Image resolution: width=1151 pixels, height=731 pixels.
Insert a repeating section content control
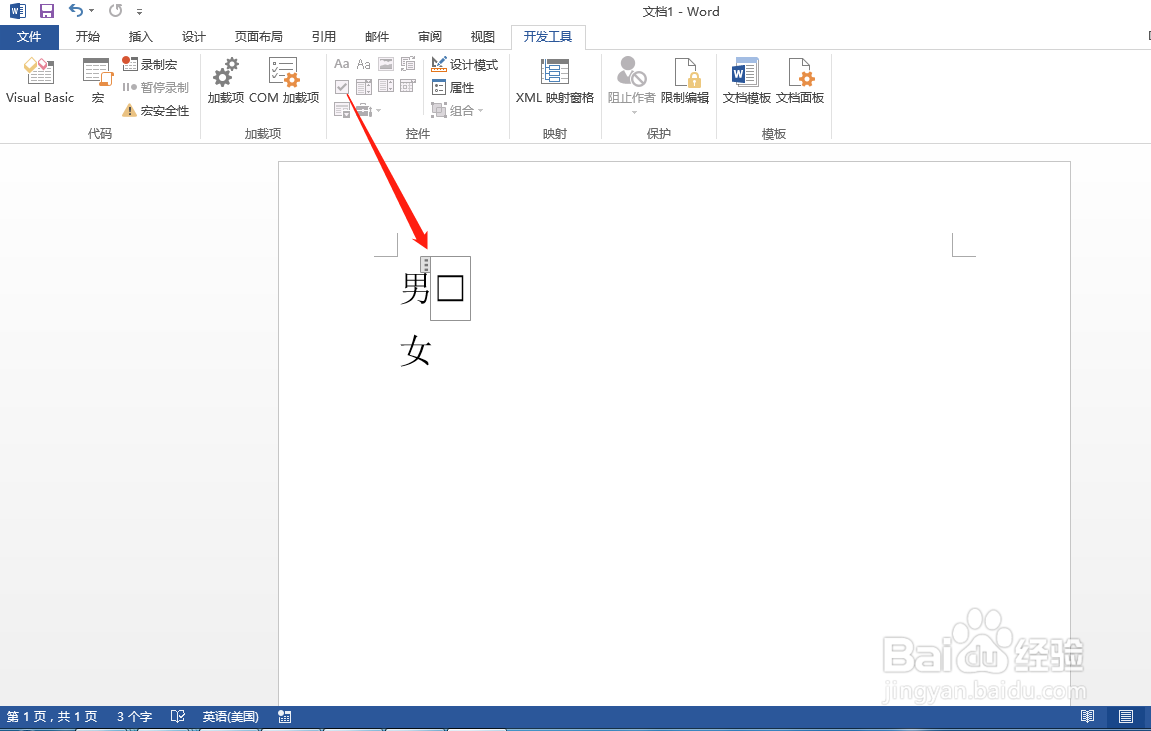342,111
